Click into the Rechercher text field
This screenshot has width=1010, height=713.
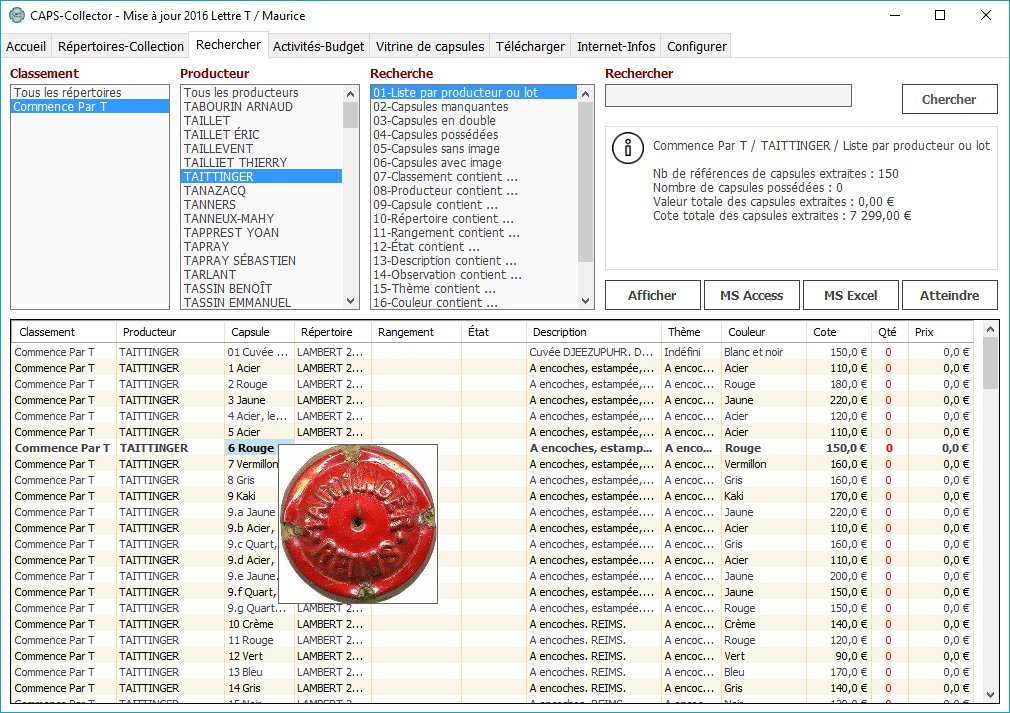pos(728,95)
